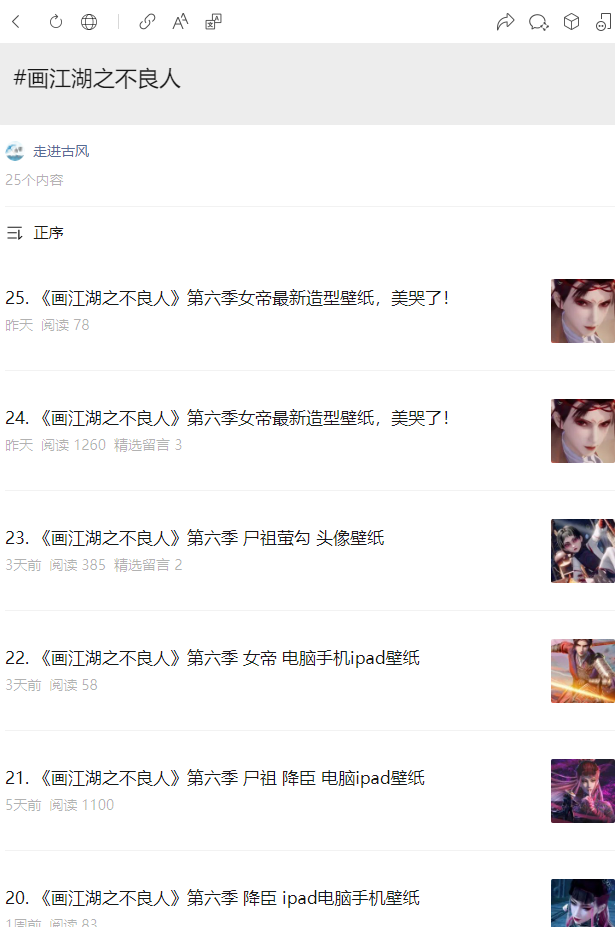Screen dimensions: 615x927
Task: Open the chat bubble icon in the toolbar
Action: [x=539, y=22]
